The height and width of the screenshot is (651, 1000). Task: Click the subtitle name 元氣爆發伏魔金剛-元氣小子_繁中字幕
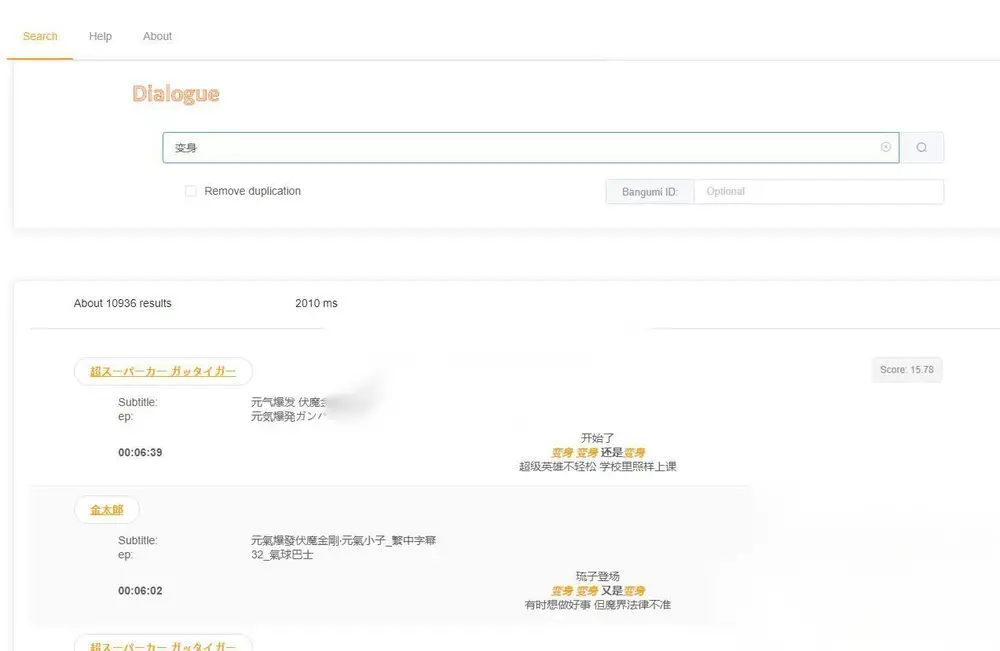point(344,541)
